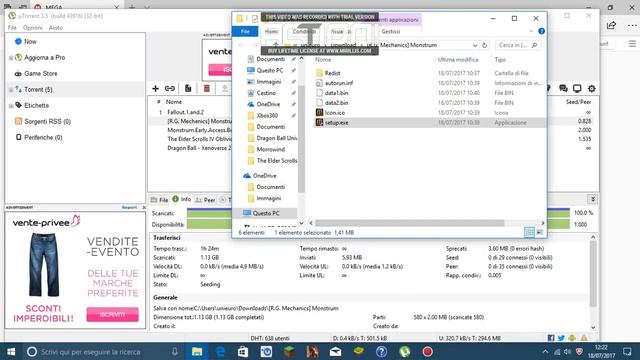
Task: Click the warning triangle in status bar
Action: (584, 338)
